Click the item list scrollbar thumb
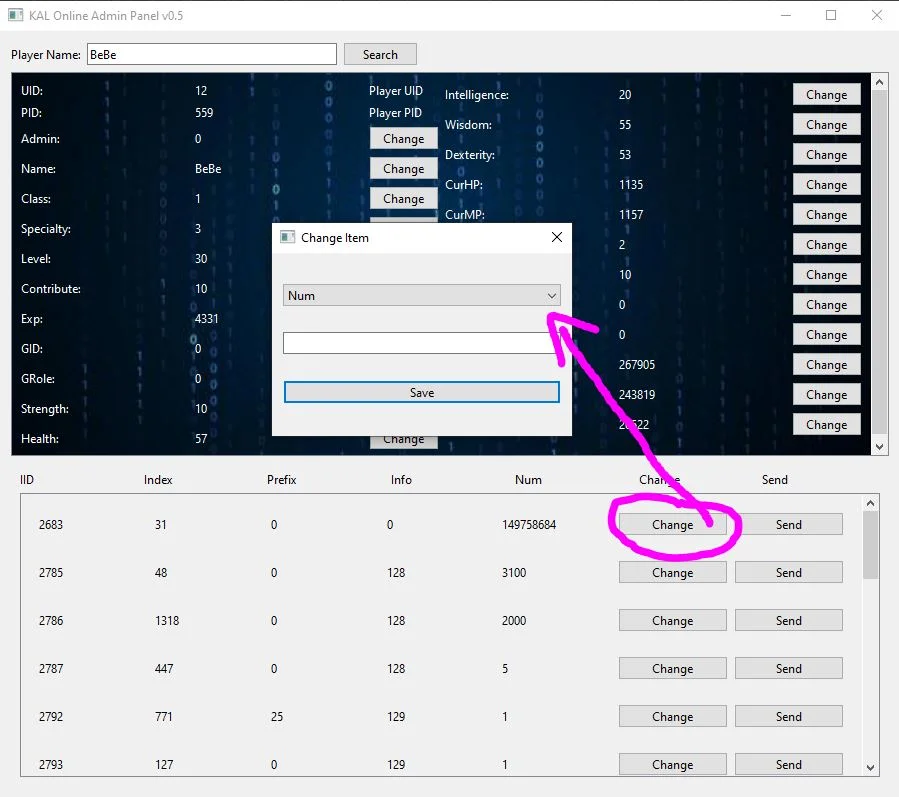This screenshot has width=899, height=797. pyautogui.click(x=870, y=545)
